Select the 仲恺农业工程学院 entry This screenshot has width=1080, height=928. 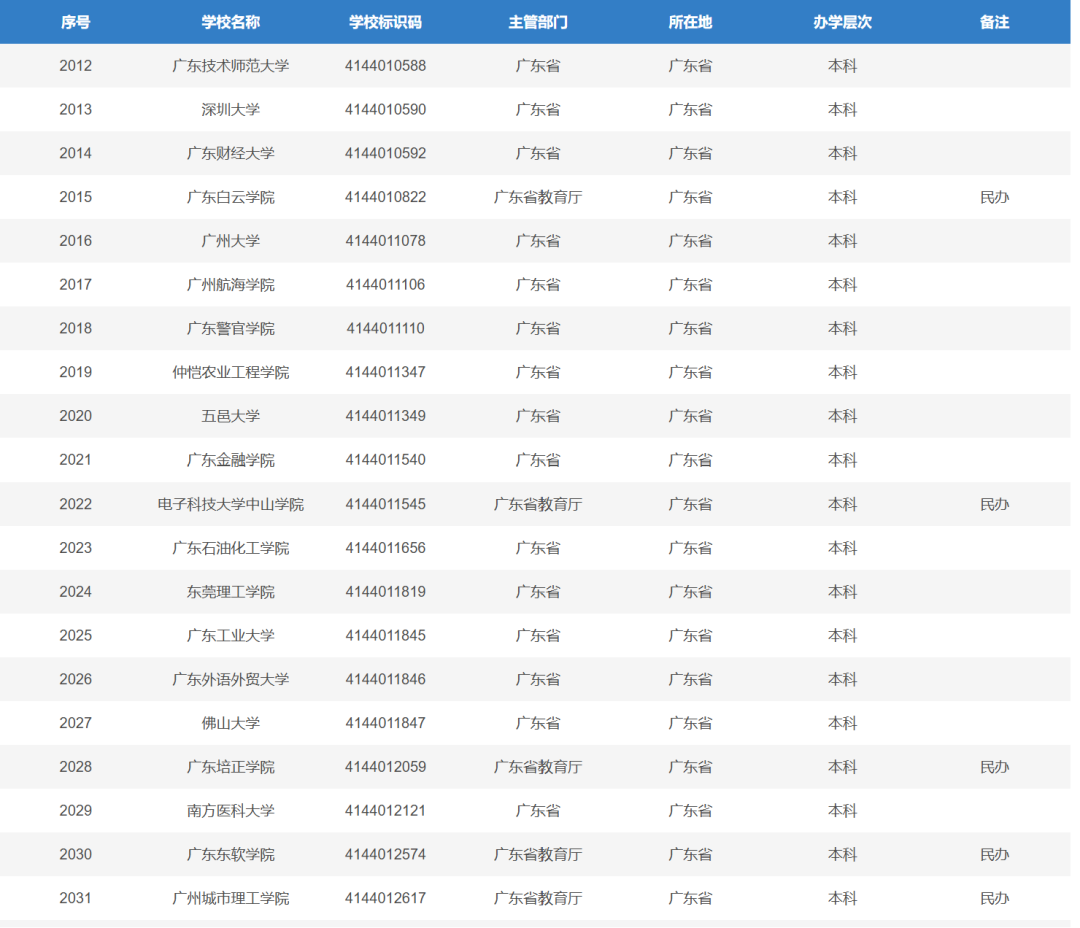(x=230, y=372)
